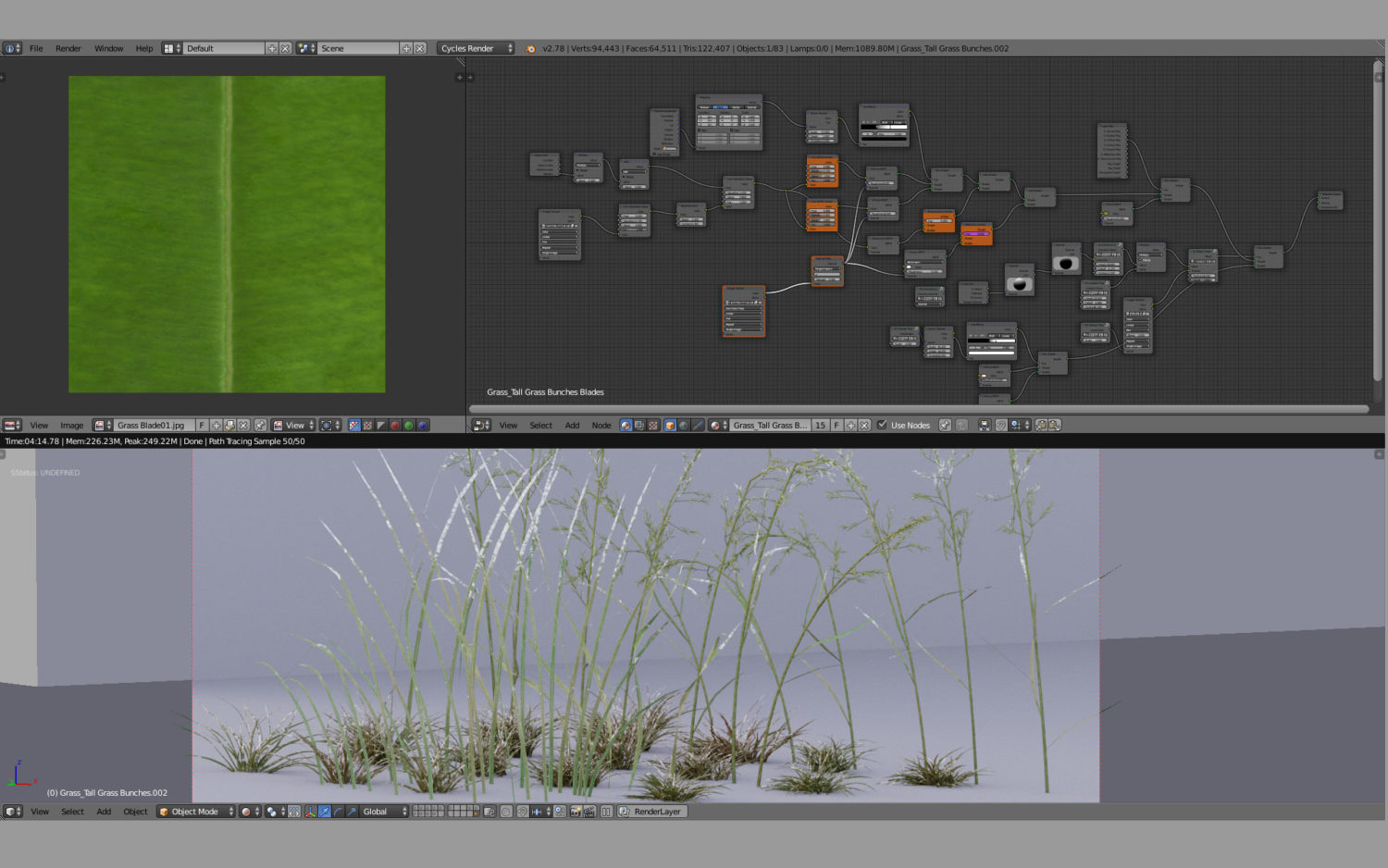1388x868 pixels.
Task: Open the Object Mode dropdown
Action: [194, 811]
